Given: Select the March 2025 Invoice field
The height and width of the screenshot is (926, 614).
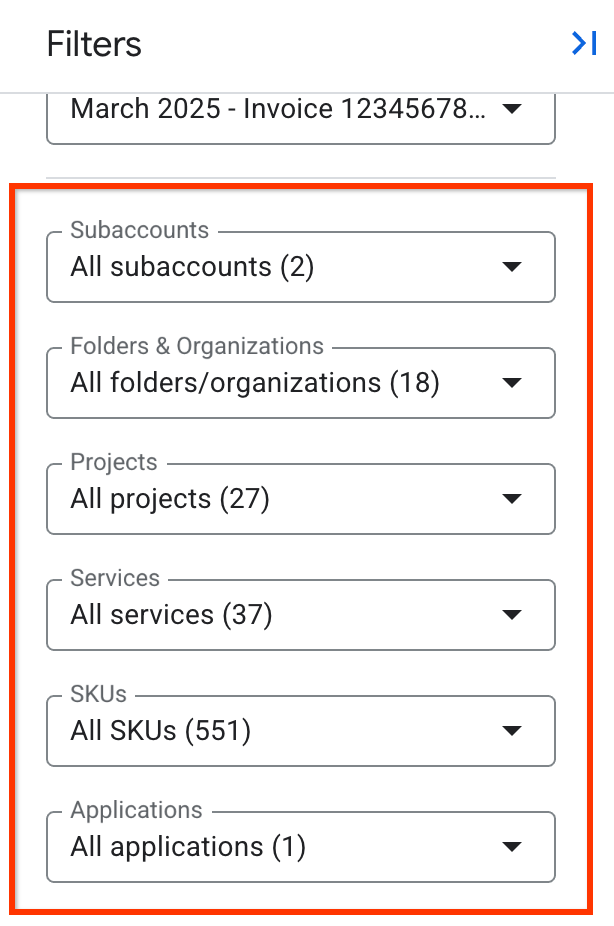Looking at the screenshot, I should pyautogui.click(x=280, y=111).
